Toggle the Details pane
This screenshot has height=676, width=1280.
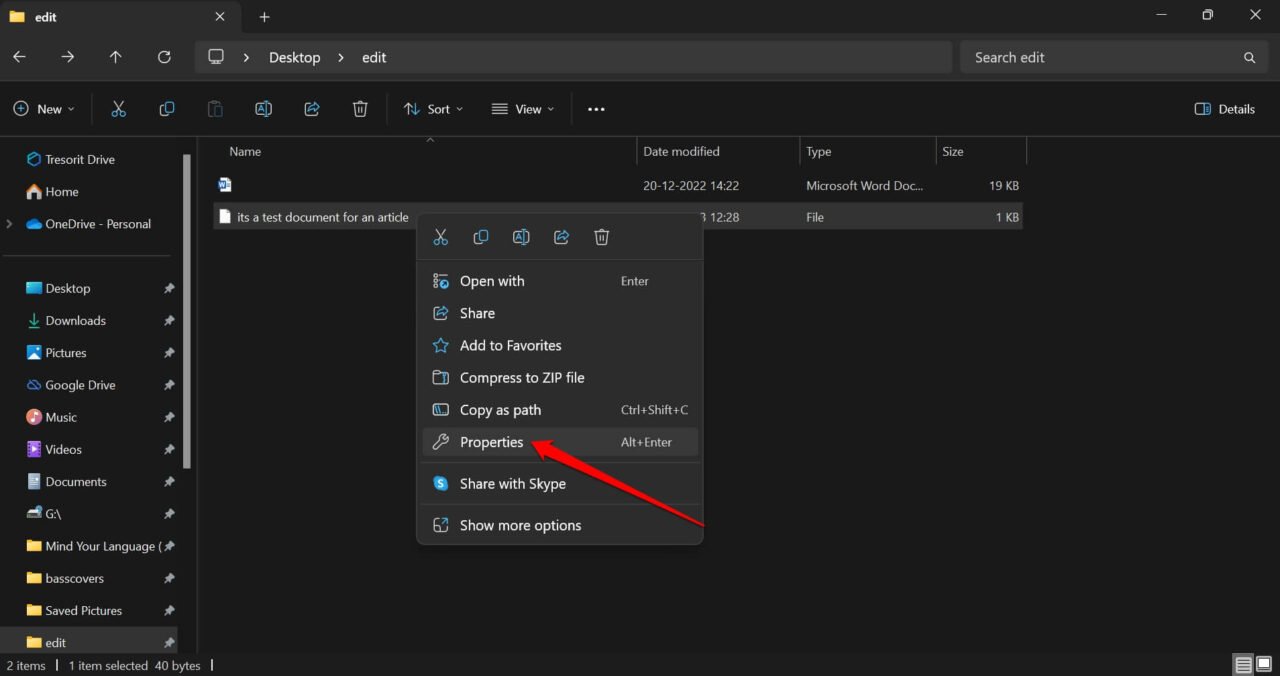pyautogui.click(x=1224, y=108)
